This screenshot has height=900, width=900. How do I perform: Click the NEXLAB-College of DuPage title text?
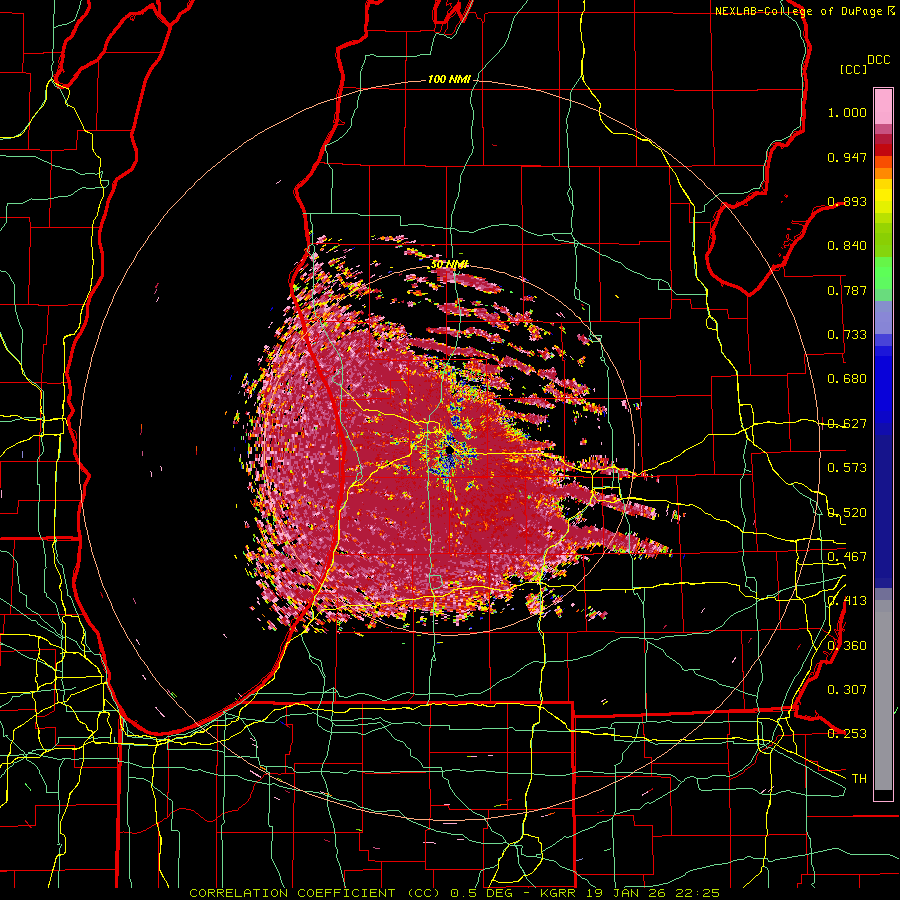[x=798, y=11]
